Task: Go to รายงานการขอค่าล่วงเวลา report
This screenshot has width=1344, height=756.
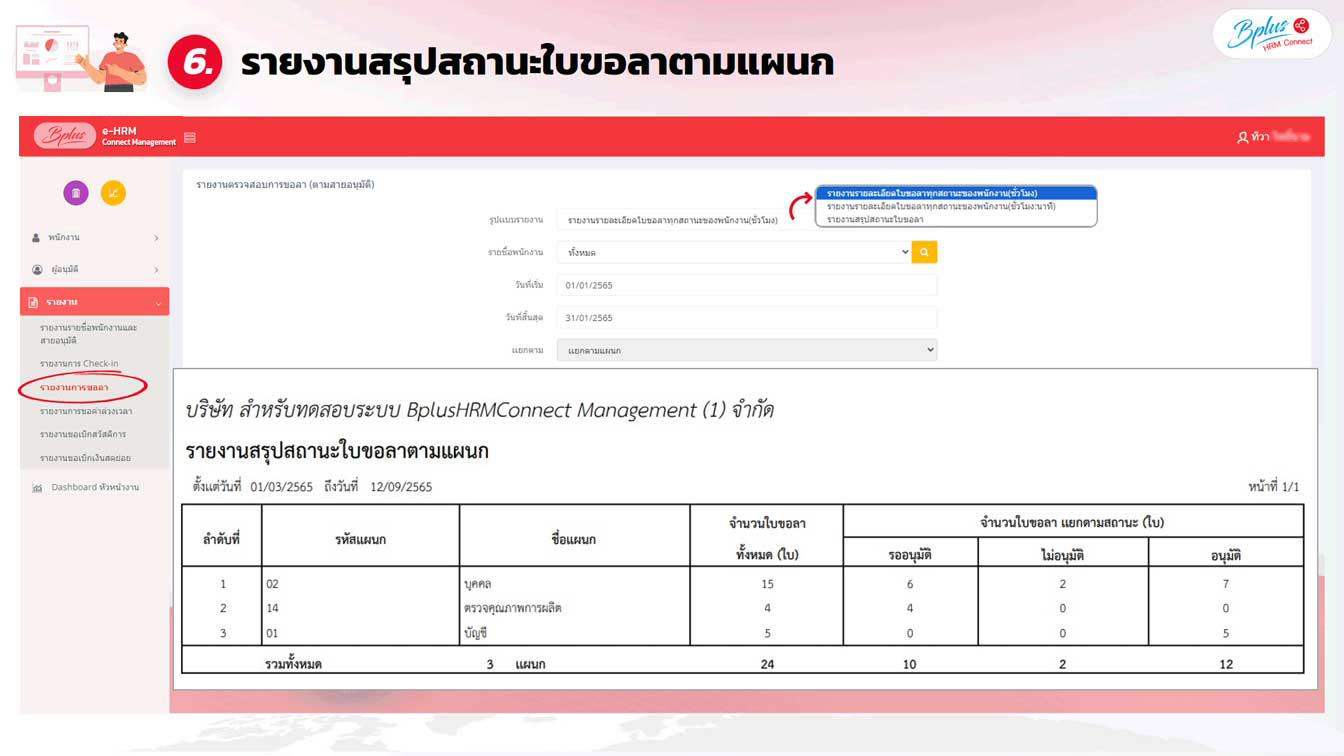Action: point(86,411)
